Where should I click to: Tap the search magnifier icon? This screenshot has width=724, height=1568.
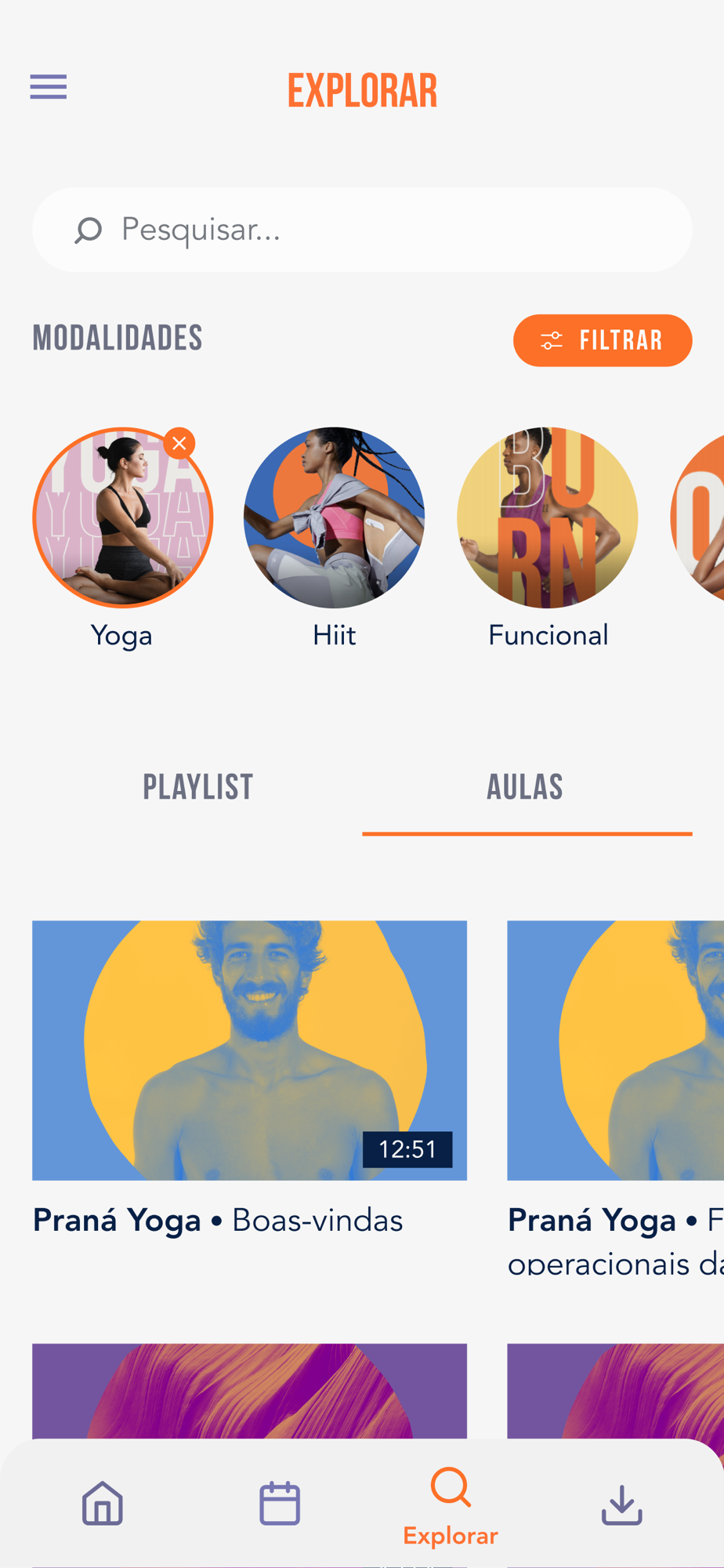(88, 230)
